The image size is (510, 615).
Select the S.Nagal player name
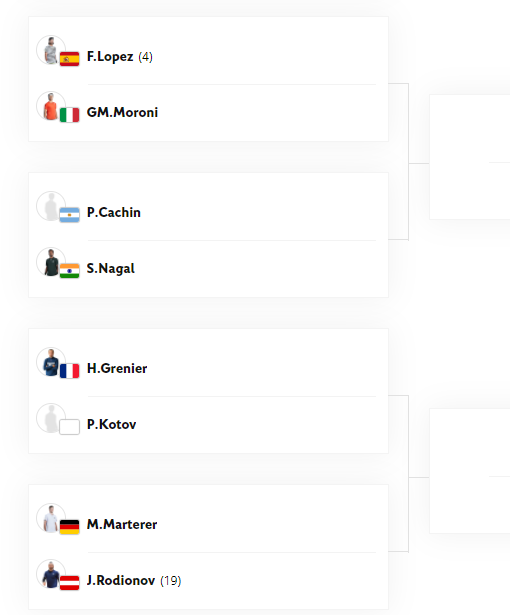click(x=111, y=269)
